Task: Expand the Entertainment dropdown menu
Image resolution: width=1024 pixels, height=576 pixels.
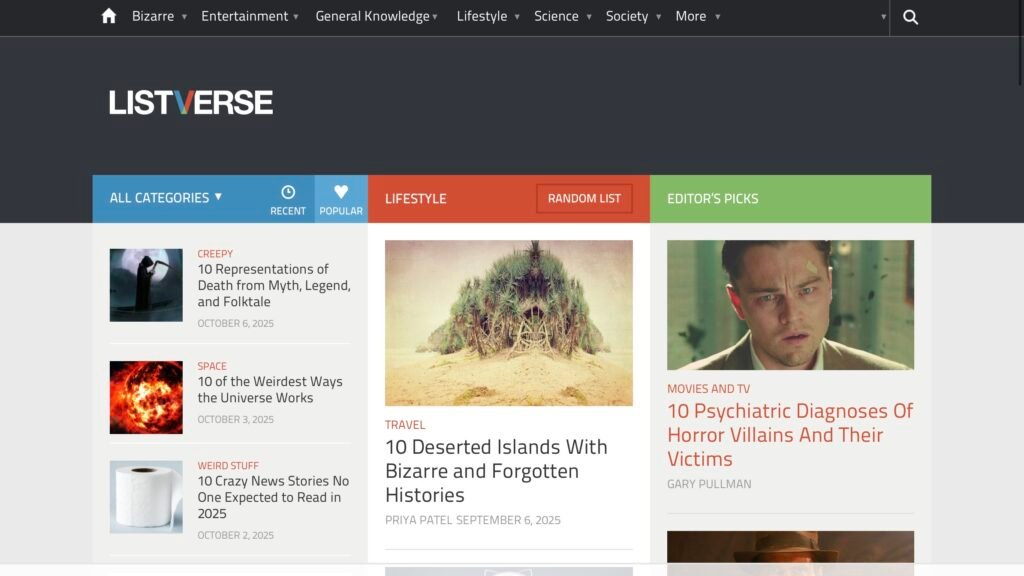Action: 250,16
